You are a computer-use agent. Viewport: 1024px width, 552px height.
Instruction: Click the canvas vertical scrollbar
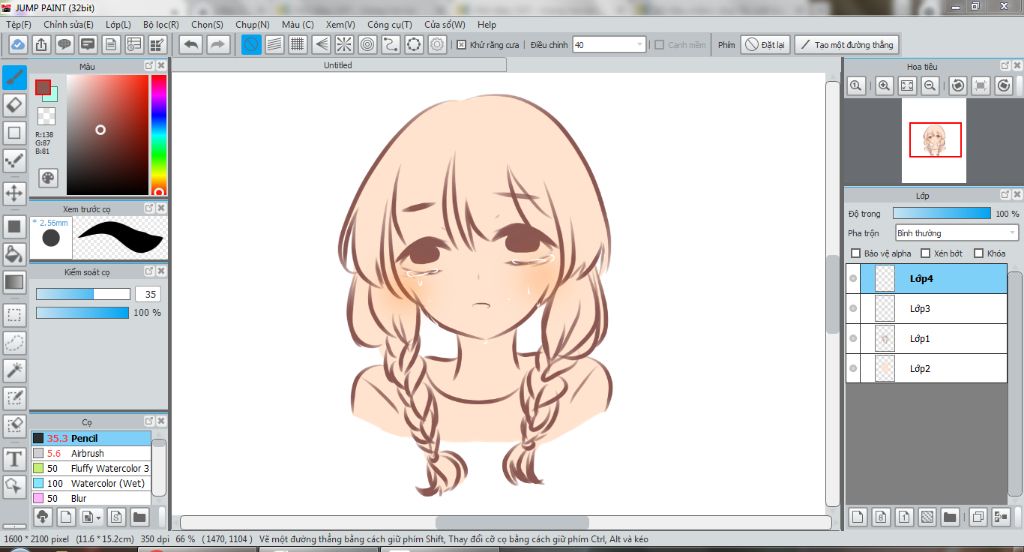tap(832, 294)
